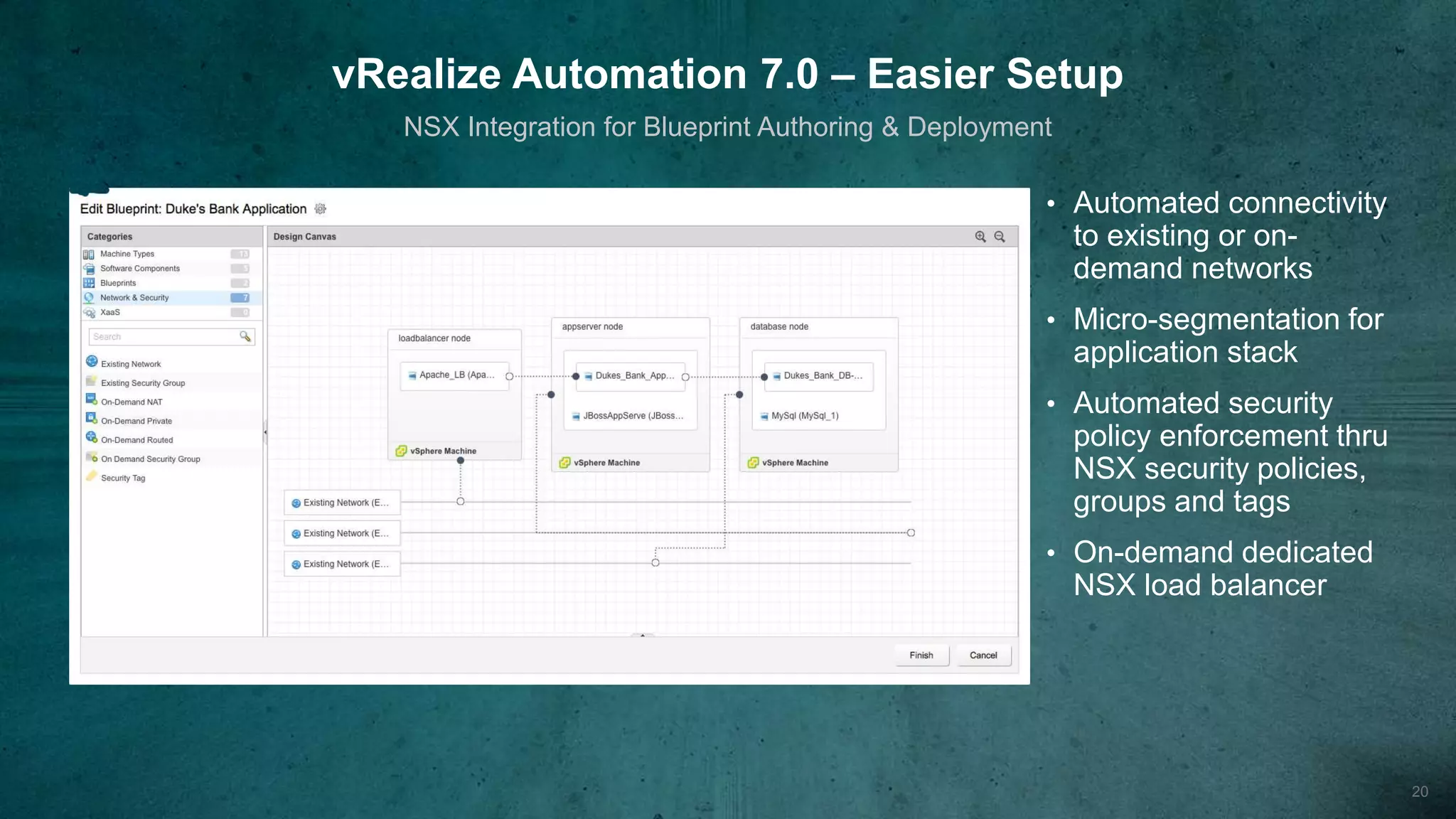Click the On-Demand Routed network icon

[92, 437]
